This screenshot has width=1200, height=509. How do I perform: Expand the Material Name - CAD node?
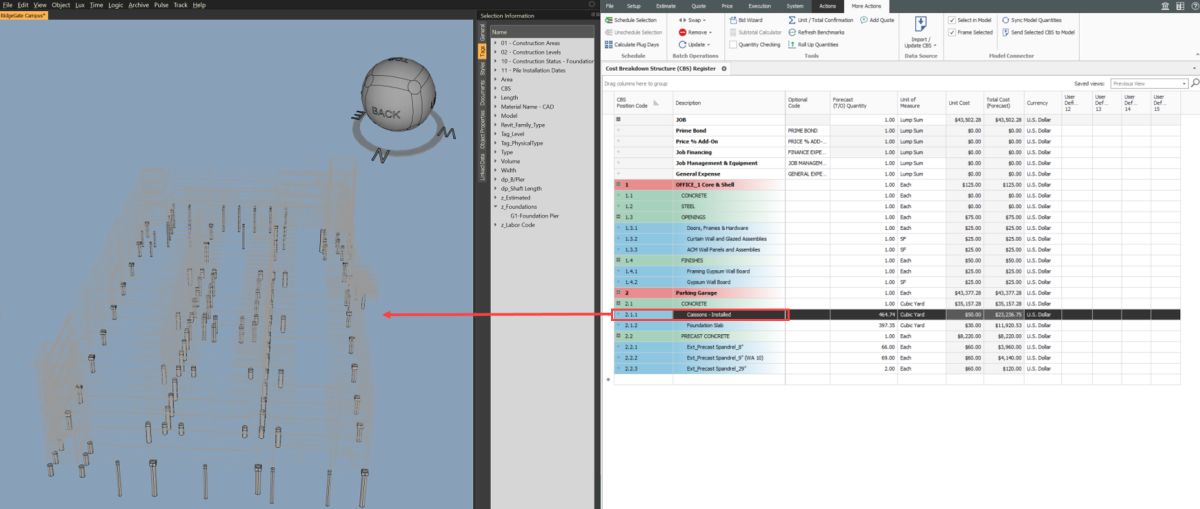(x=495, y=106)
